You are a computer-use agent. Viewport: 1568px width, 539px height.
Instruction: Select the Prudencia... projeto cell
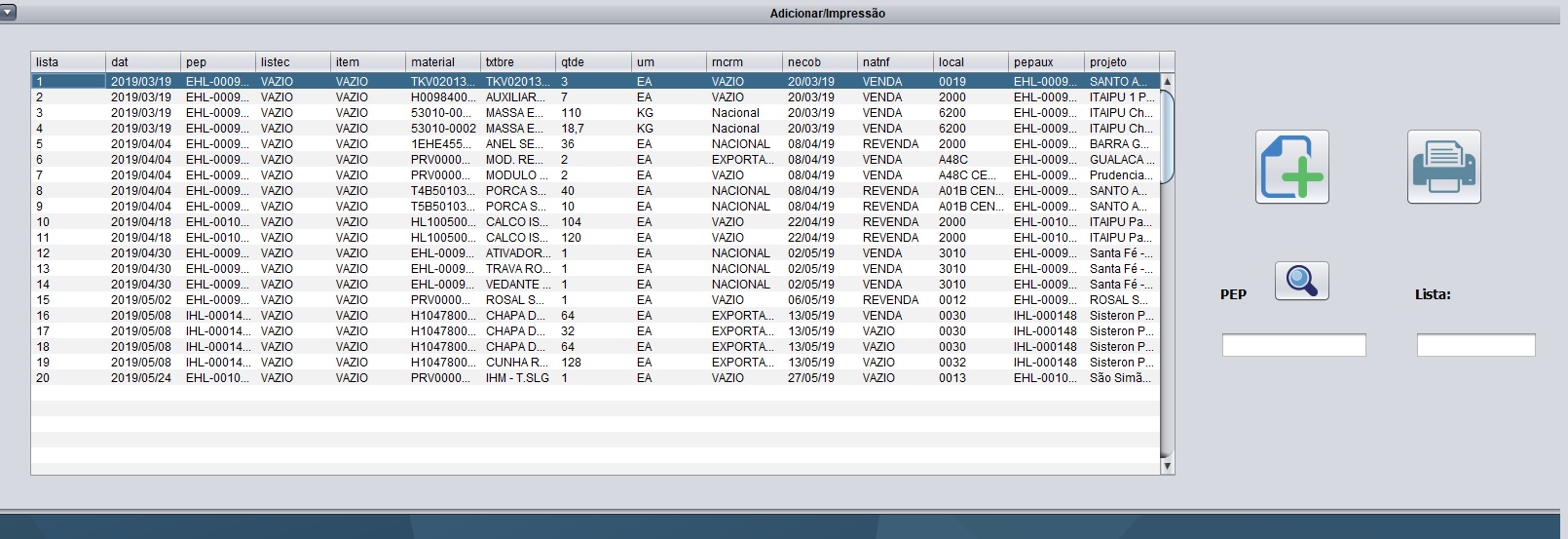[1122, 175]
